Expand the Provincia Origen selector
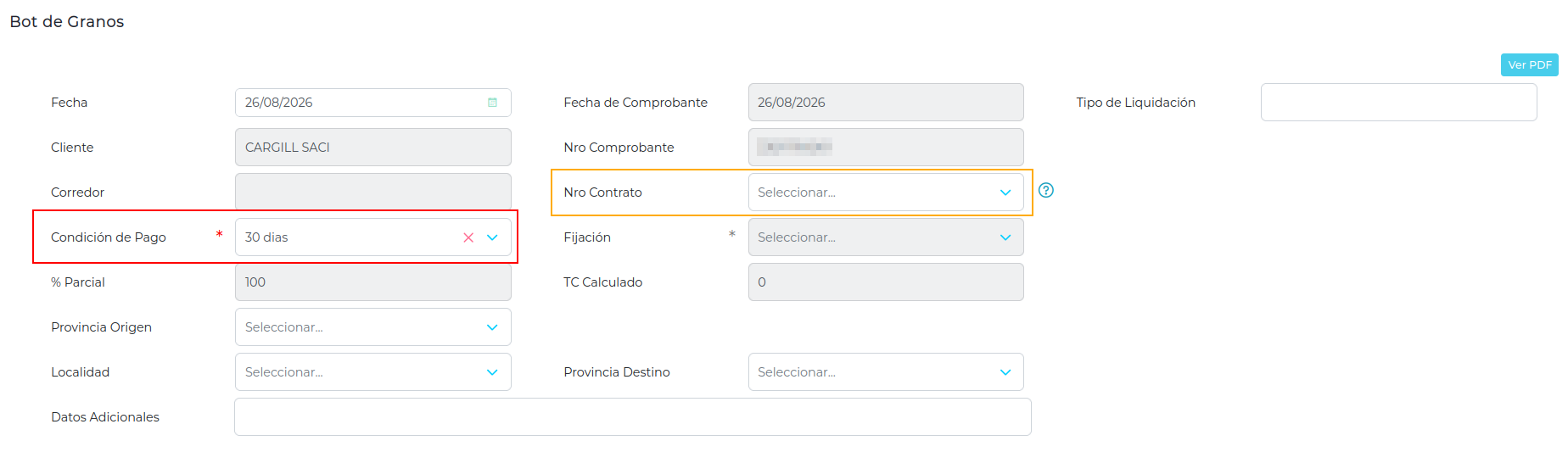1568x452 pixels. [373, 327]
